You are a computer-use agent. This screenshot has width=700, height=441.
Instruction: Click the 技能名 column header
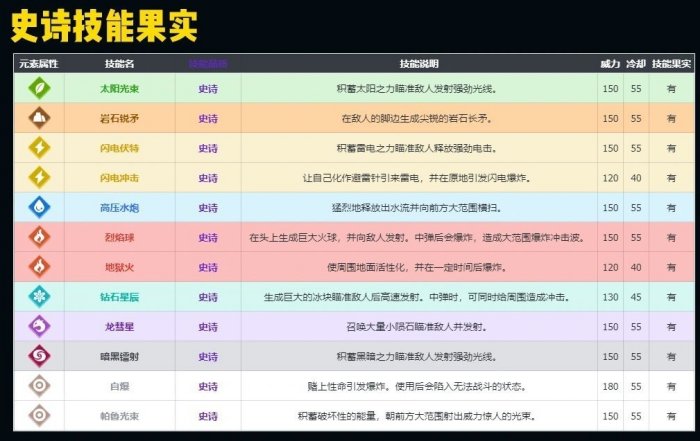tap(120, 63)
